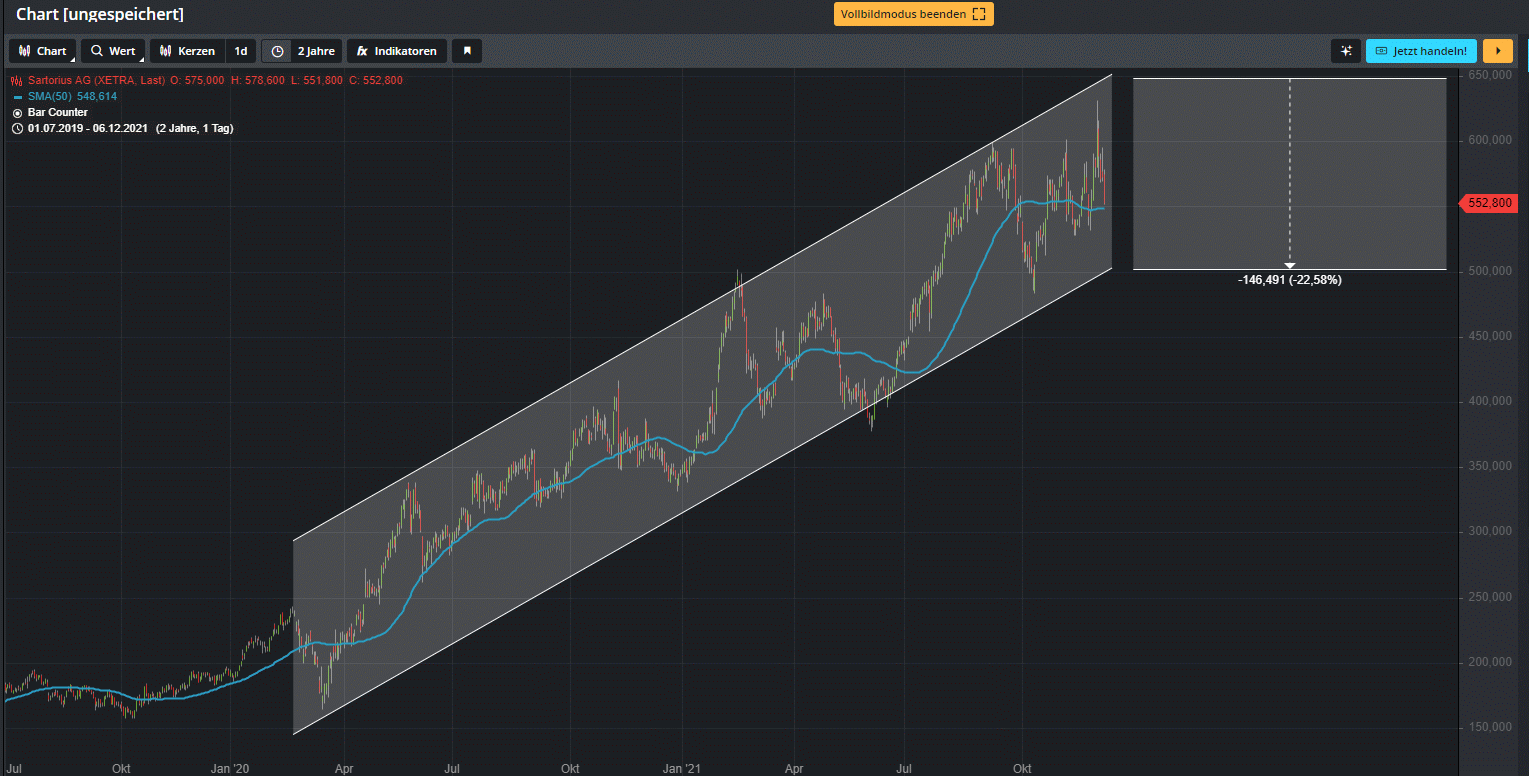Click the clock icon in toolbar

[277, 51]
